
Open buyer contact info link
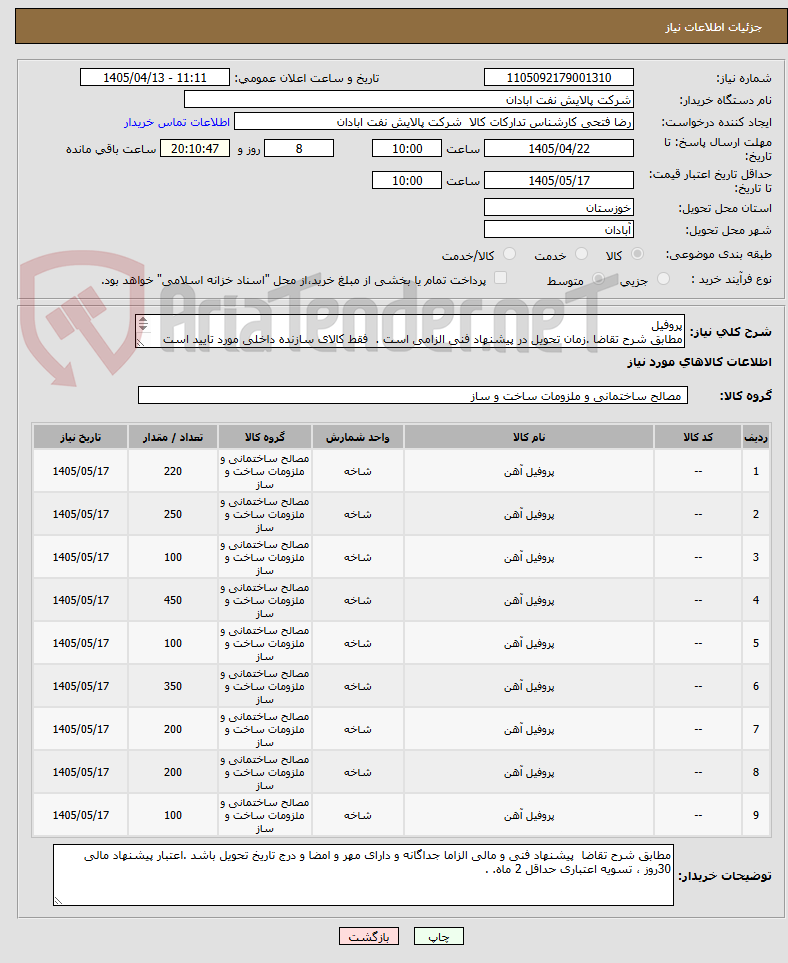pos(177,122)
